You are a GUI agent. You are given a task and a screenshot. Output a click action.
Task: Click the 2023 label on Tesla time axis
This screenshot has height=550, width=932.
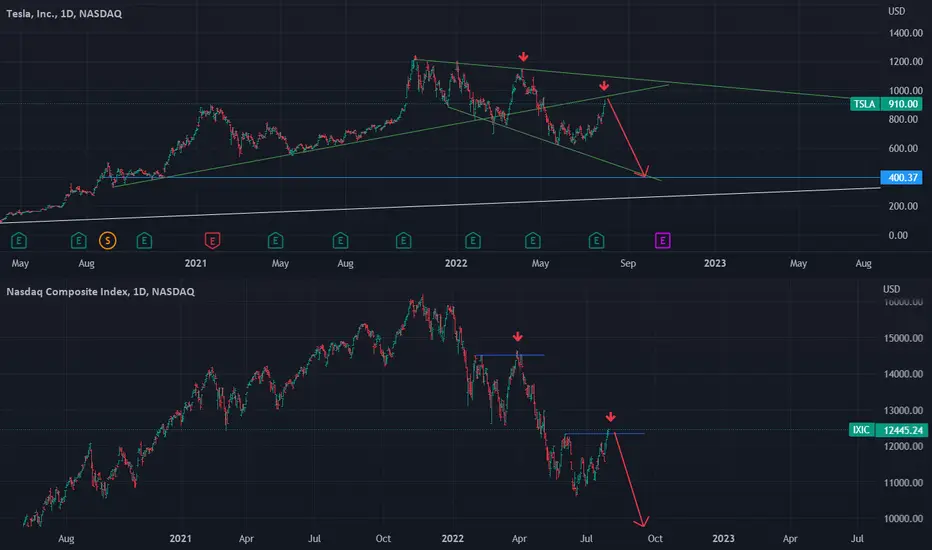[715, 263]
